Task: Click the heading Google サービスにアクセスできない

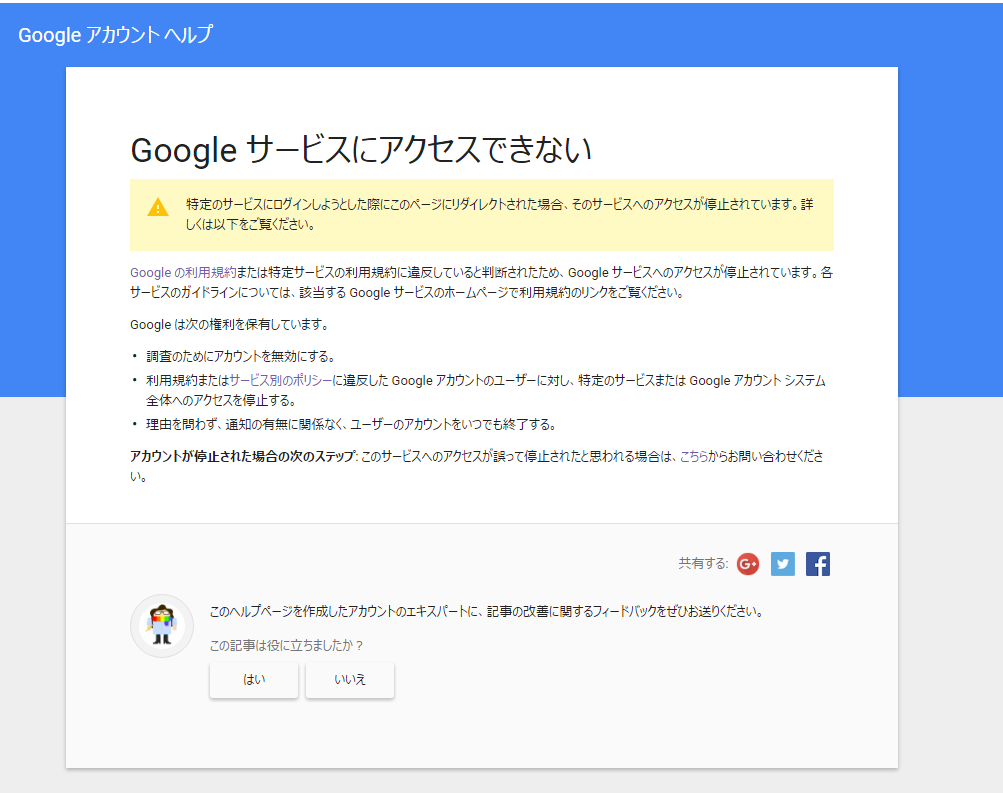Action: 361,150
